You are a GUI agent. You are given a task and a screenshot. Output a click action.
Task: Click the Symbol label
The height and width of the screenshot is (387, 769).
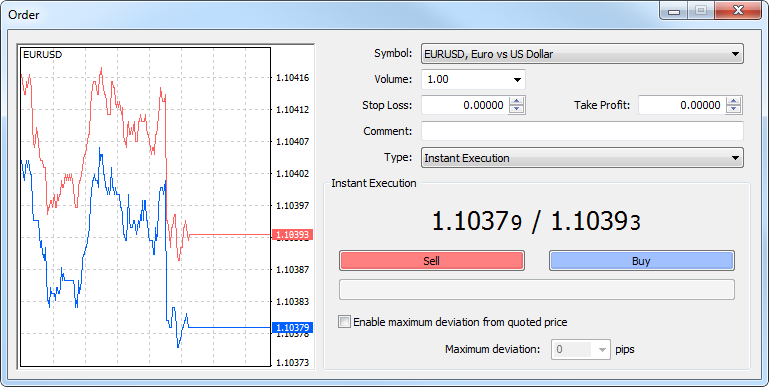393,53
